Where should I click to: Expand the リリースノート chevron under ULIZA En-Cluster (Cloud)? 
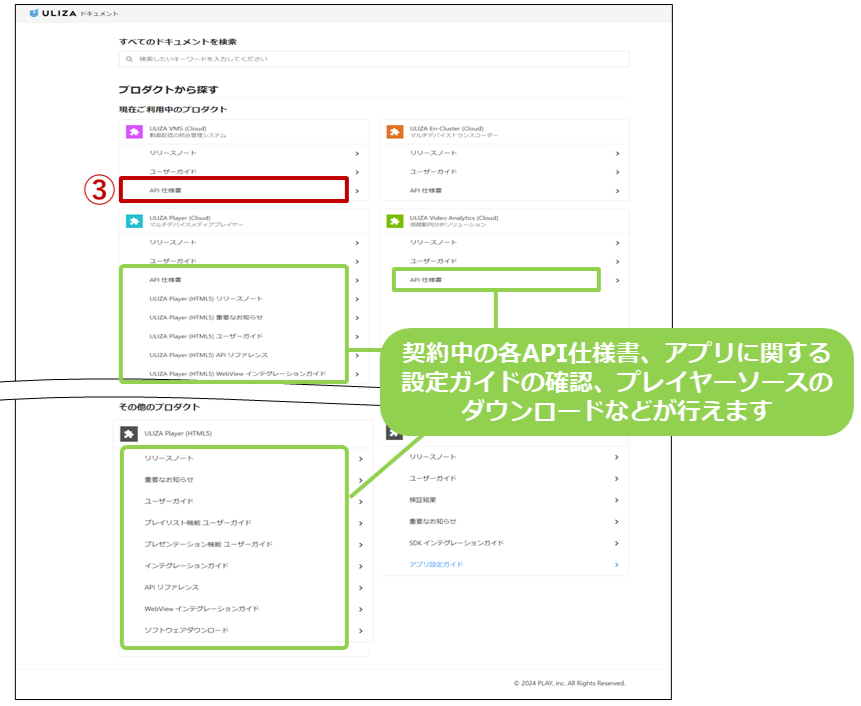click(x=617, y=154)
